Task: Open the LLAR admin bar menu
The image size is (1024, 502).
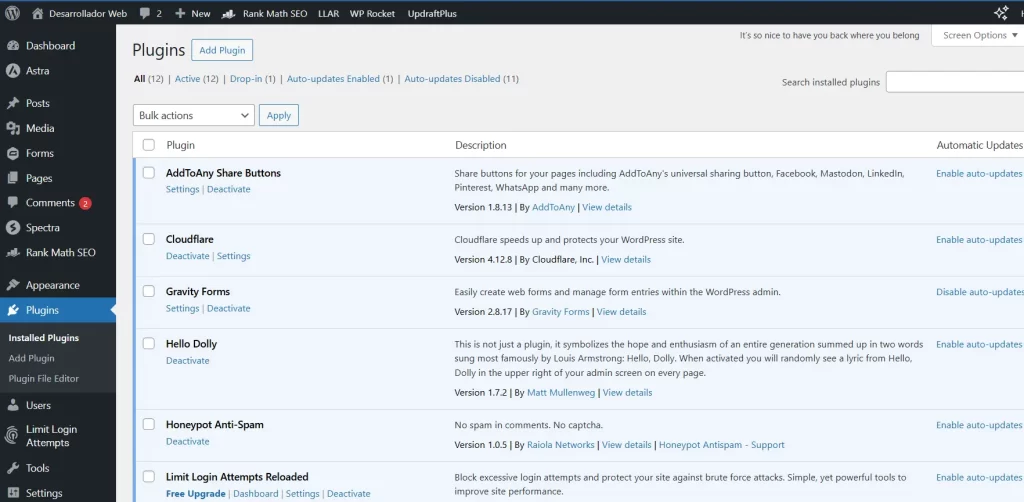Action: (x=328, y=13)
